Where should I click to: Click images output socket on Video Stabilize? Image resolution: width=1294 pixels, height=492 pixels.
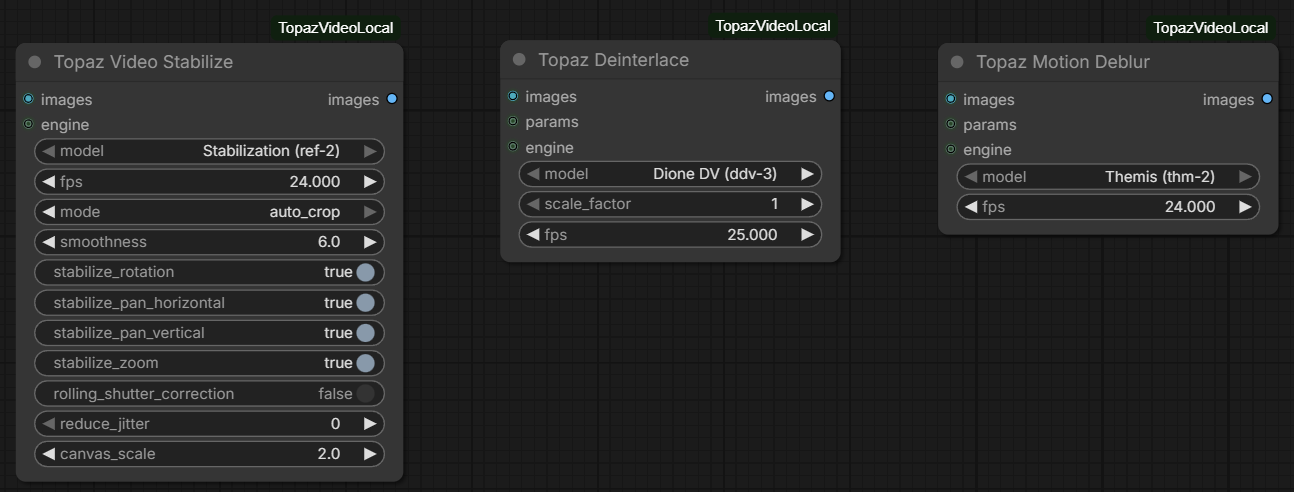pyautogui.click(x=392, y=99)
